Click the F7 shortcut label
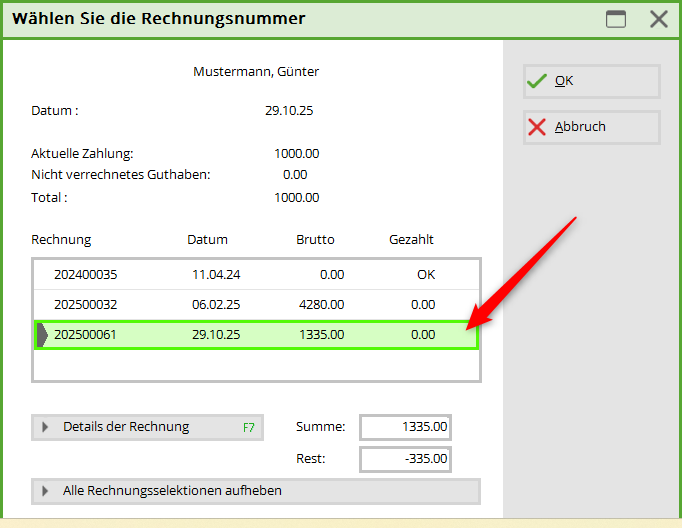 [248, 428]
